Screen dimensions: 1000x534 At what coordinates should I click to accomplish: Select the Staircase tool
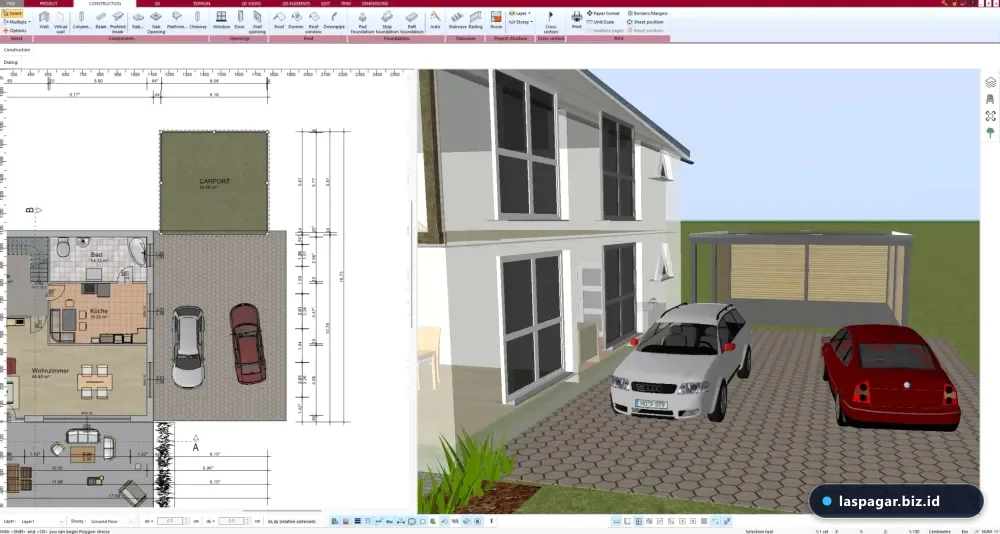pos(457,20)
